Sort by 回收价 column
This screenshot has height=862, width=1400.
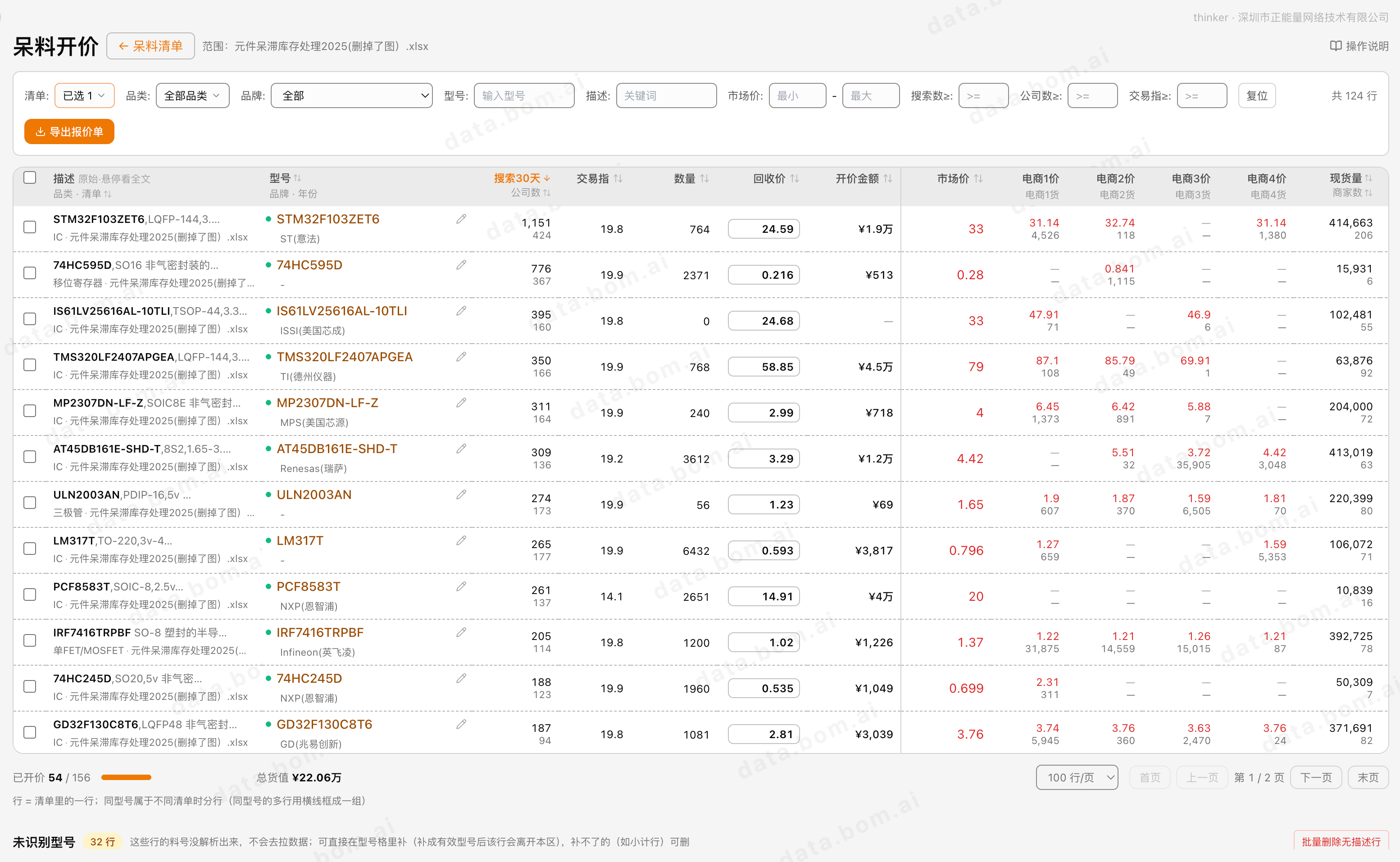pos(776,178)
